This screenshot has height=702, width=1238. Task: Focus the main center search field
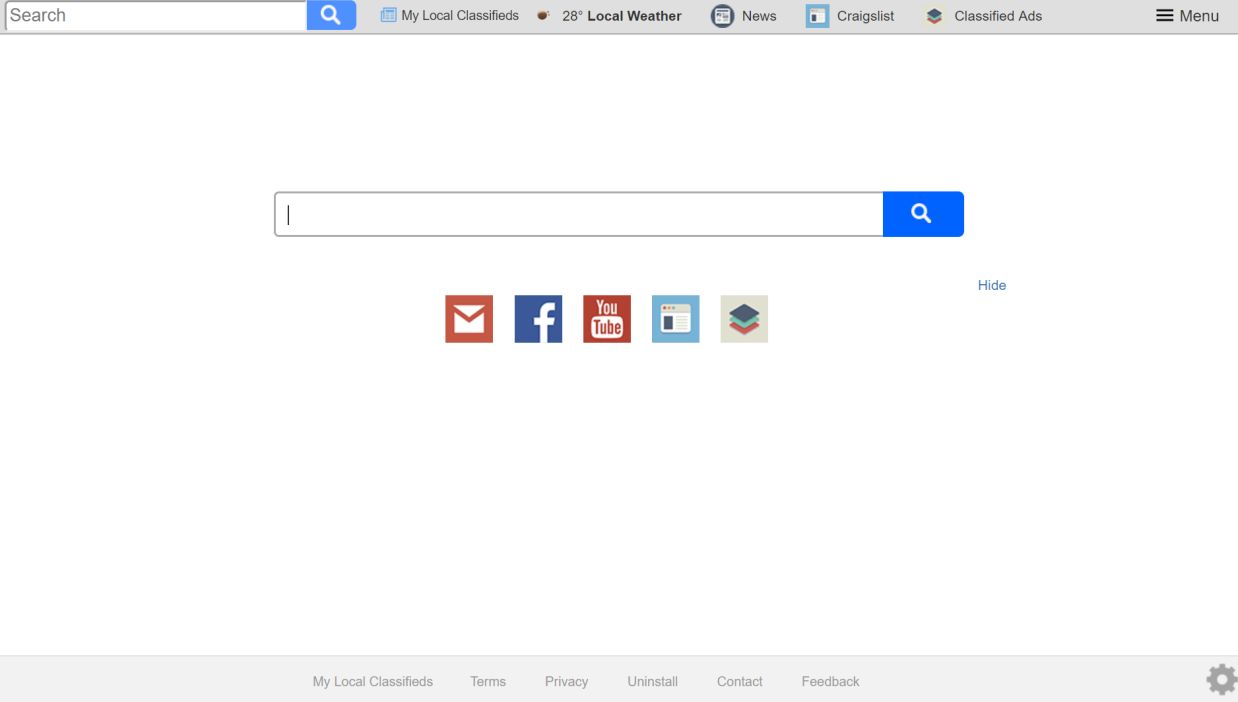pos(579,214)
